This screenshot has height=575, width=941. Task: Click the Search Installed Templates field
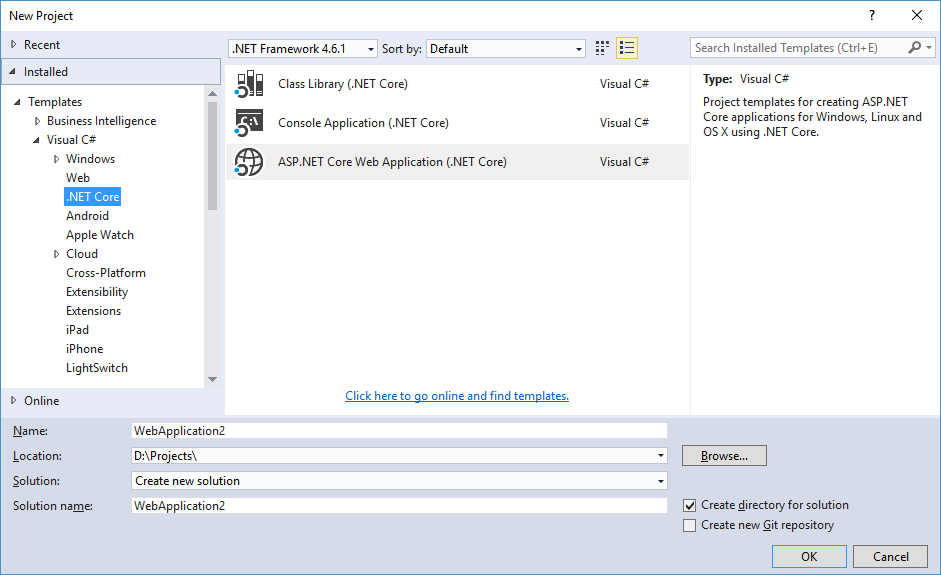[x=798, y=47]
